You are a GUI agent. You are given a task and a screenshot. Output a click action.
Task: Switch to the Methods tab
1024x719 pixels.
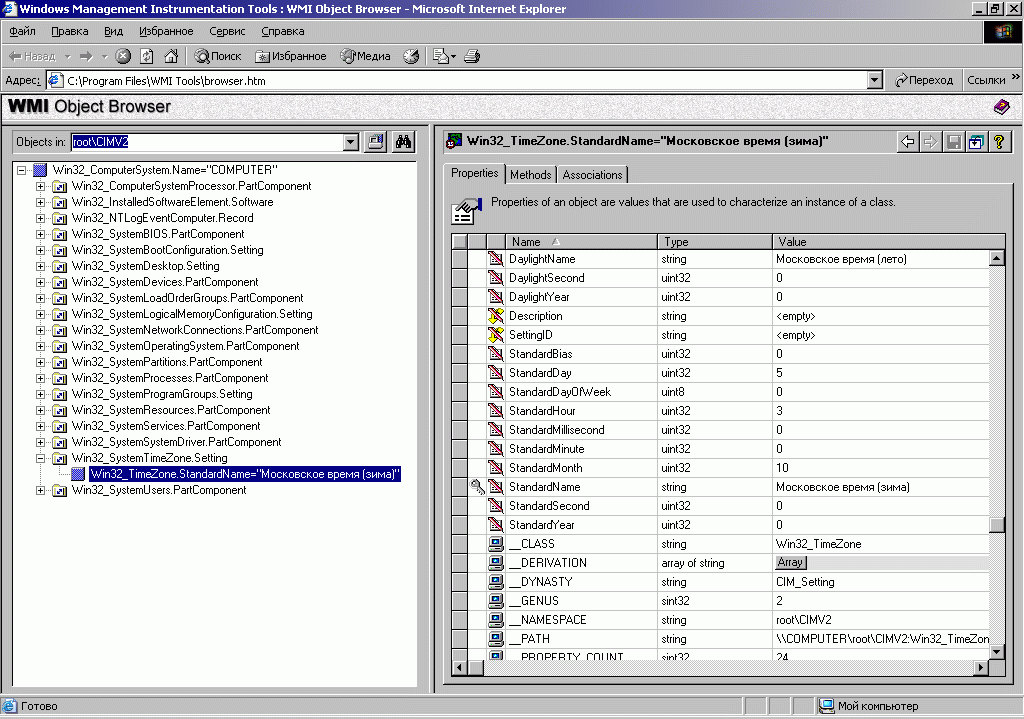[530, 174]
